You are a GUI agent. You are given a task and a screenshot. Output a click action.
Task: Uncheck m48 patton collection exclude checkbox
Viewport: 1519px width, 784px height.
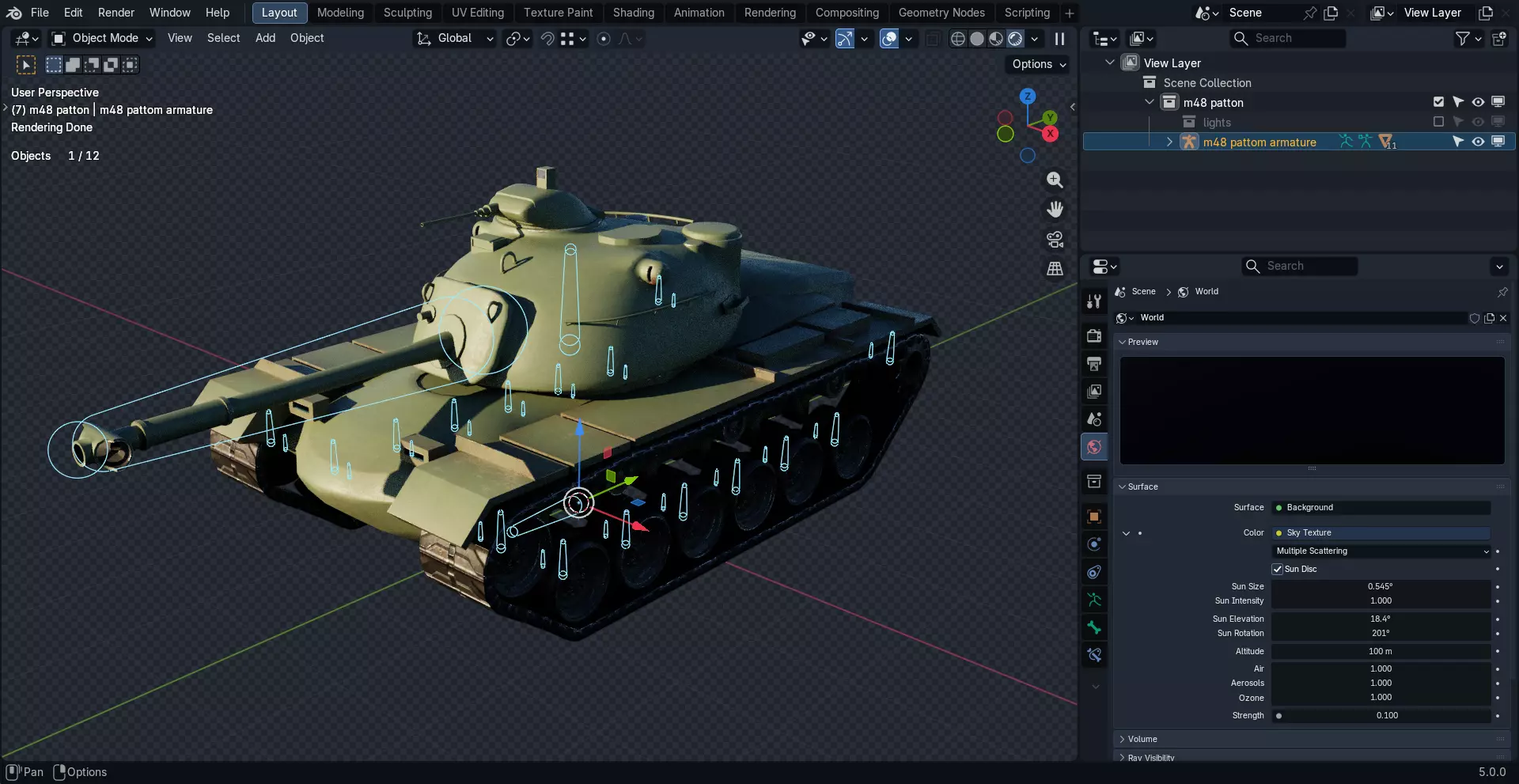tap(1438, 102)
